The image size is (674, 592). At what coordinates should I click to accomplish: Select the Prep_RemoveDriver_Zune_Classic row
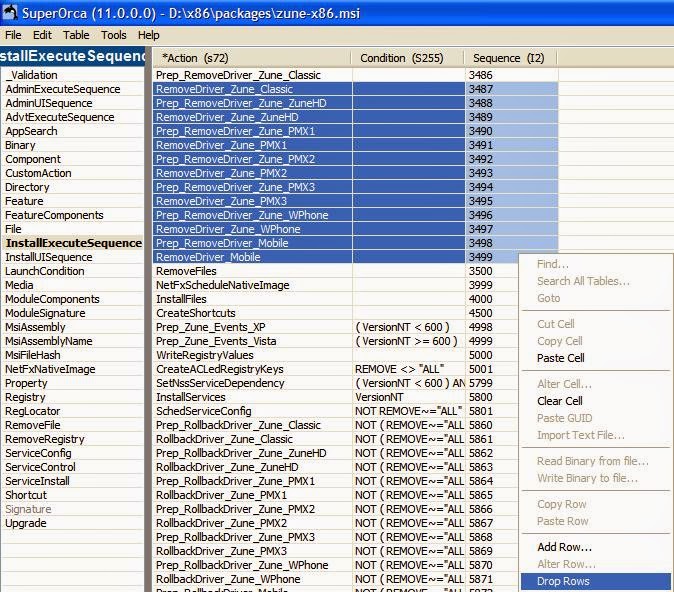coord(252,75)
